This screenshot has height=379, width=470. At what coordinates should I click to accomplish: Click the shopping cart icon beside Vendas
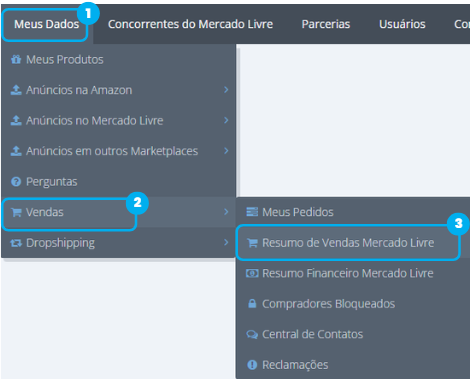[16, 212]
